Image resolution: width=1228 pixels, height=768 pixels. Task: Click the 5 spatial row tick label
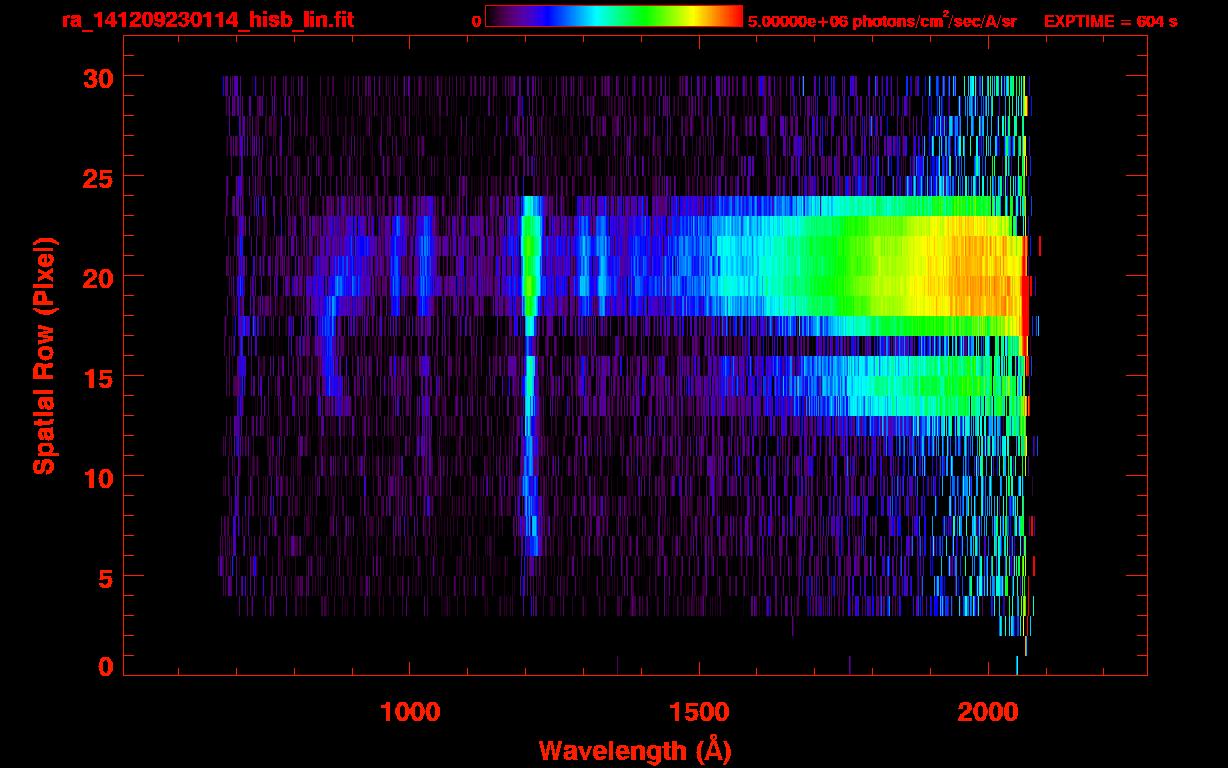pos(106,577)
